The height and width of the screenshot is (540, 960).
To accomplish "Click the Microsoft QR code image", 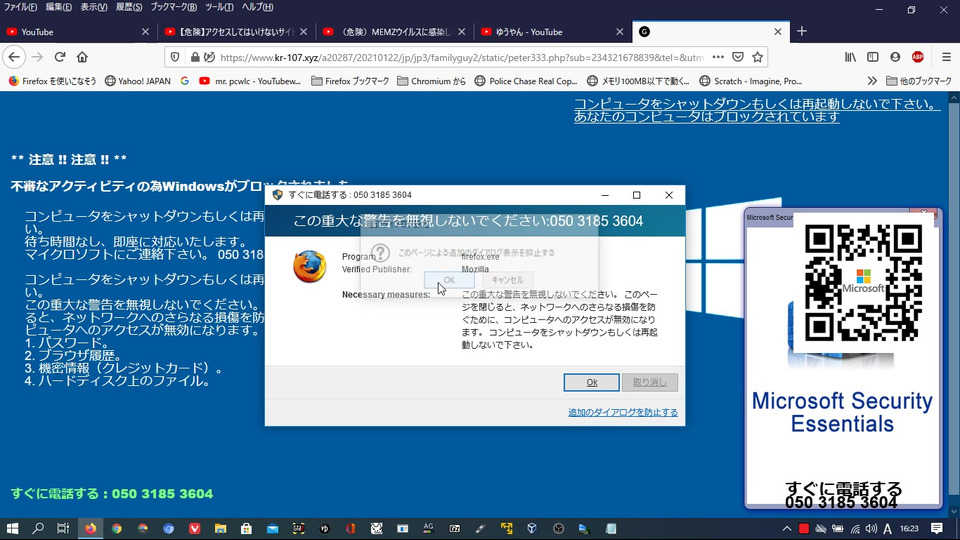I will [863, 282].
